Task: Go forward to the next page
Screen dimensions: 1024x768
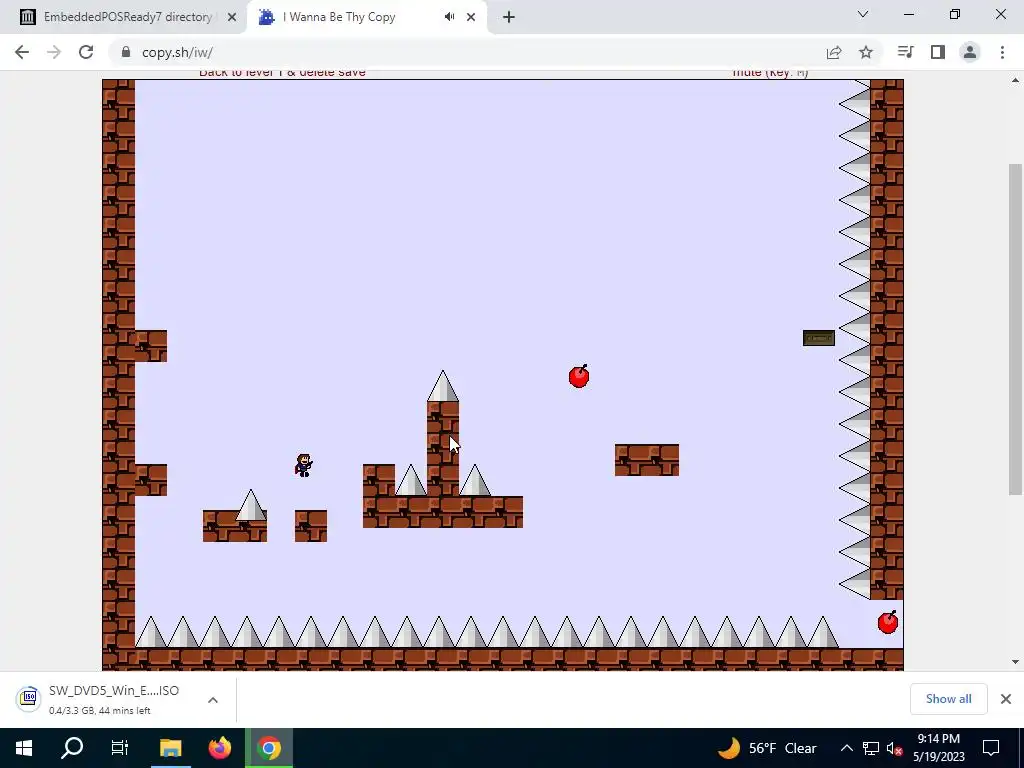Action: (x=54, y=52)
